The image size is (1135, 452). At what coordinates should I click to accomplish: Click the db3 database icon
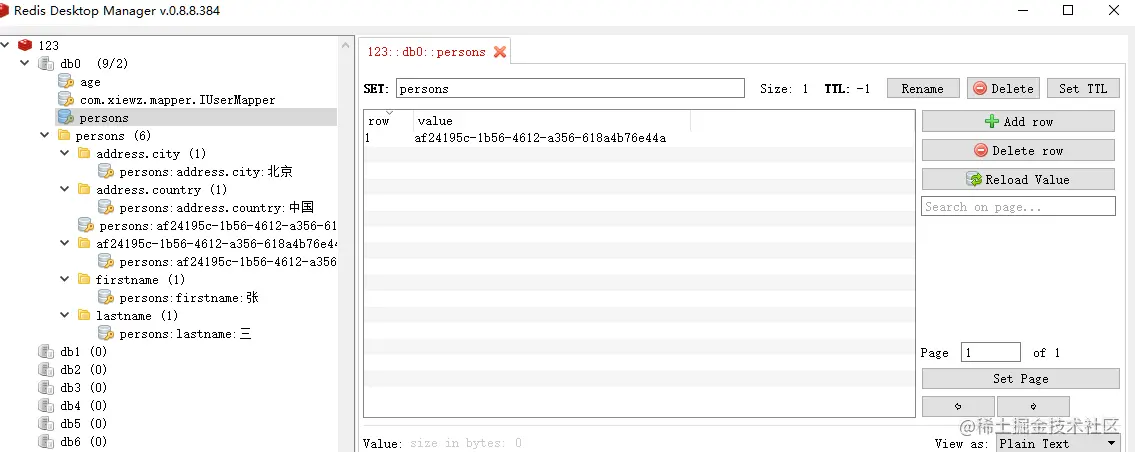click(46, 388)
